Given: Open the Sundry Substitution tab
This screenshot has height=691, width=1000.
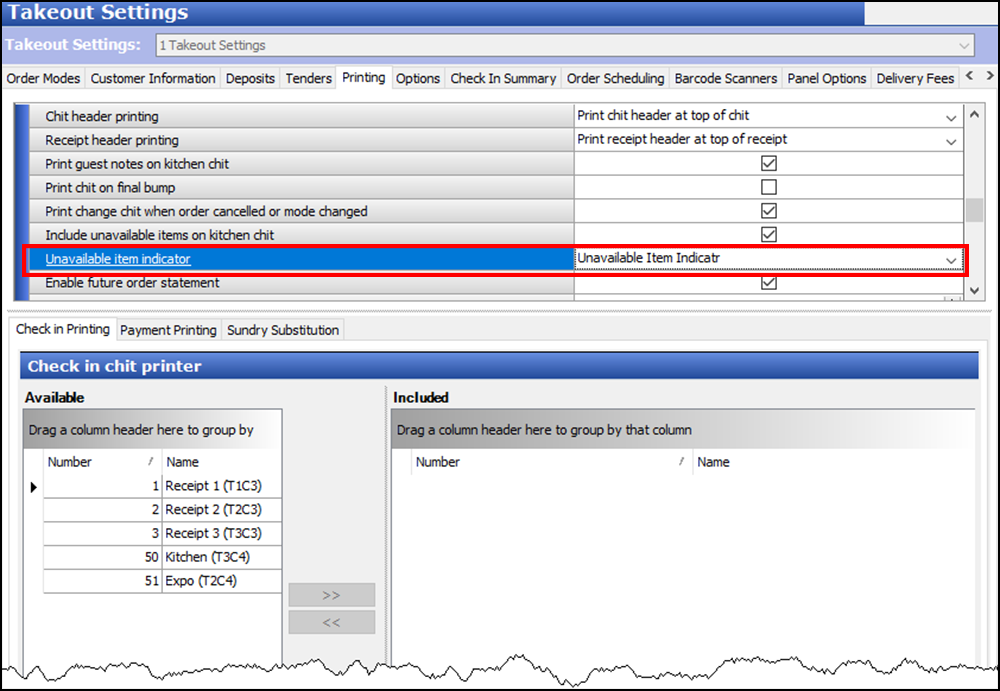Looking at the screenshot, I should point(283,330).
